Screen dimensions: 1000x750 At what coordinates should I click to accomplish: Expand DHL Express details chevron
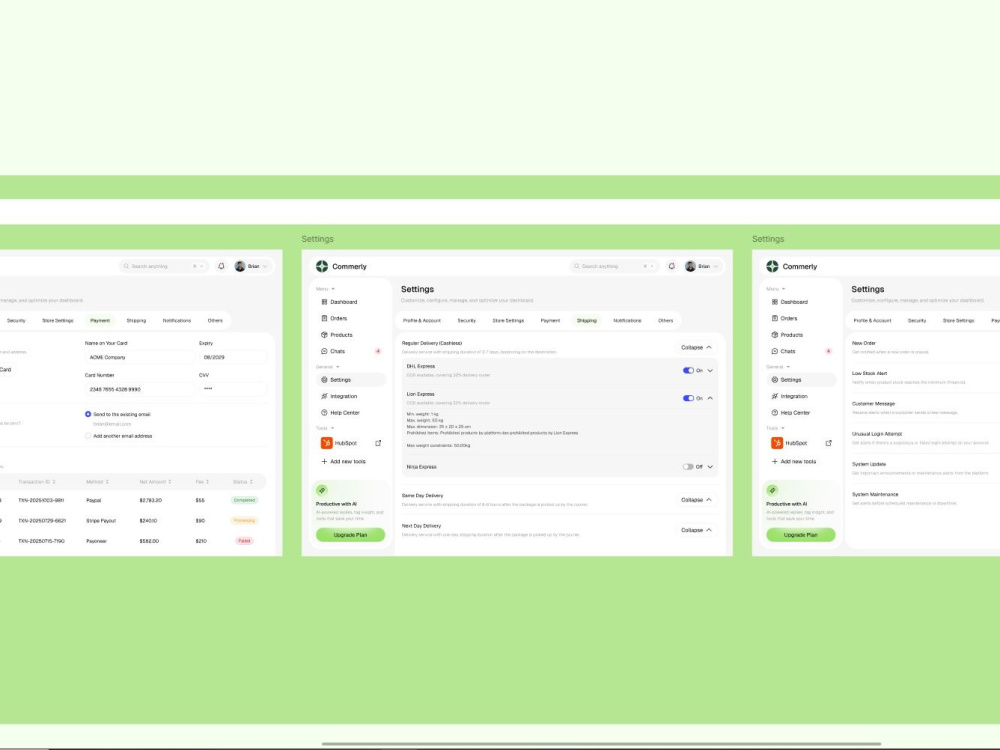pyautogui.click(x=710, y=370)
